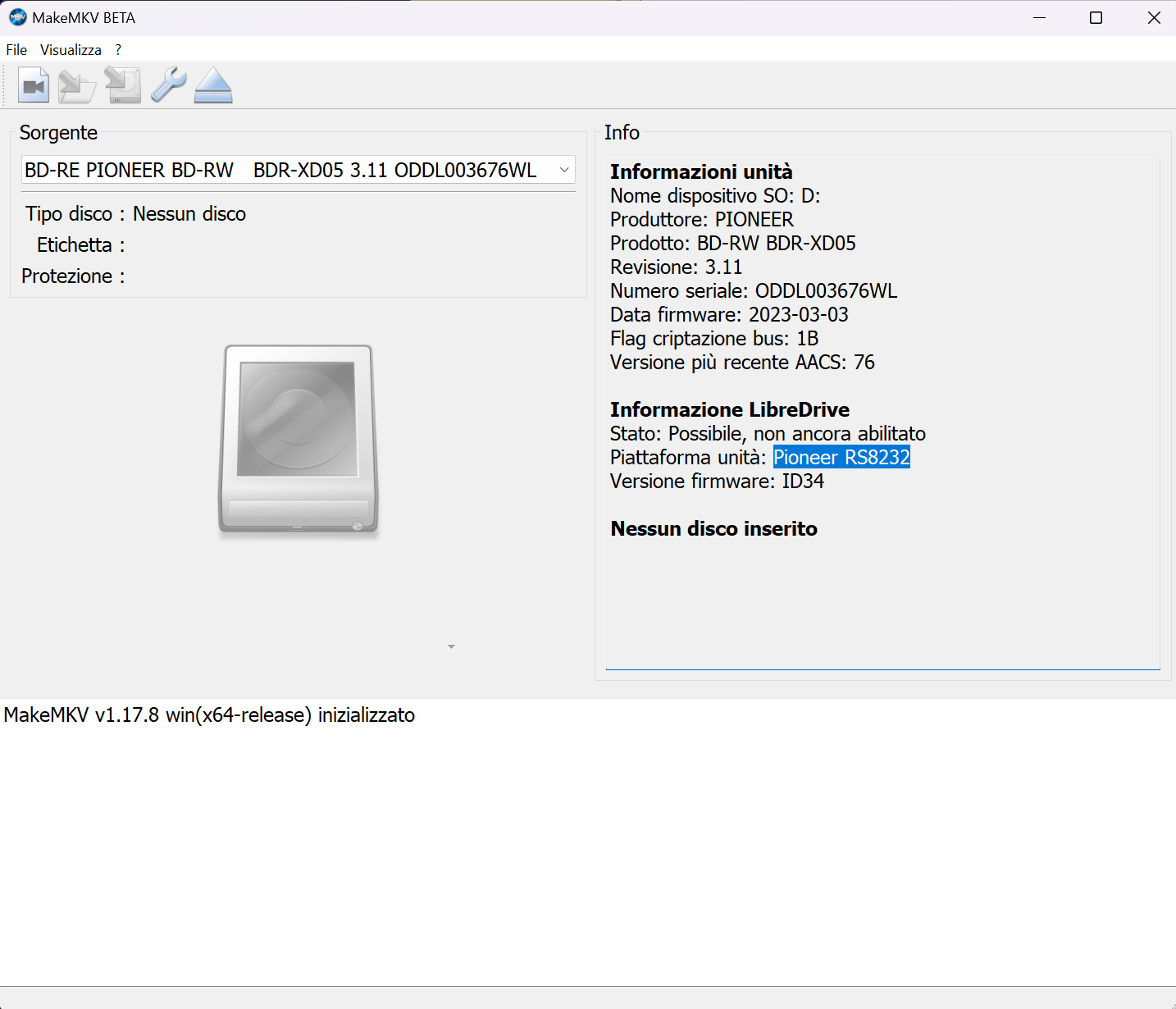Open preferences with the wrench icon
Image resolution: width=1176 pixels, height=1009 pixels.
pos(169,85)
